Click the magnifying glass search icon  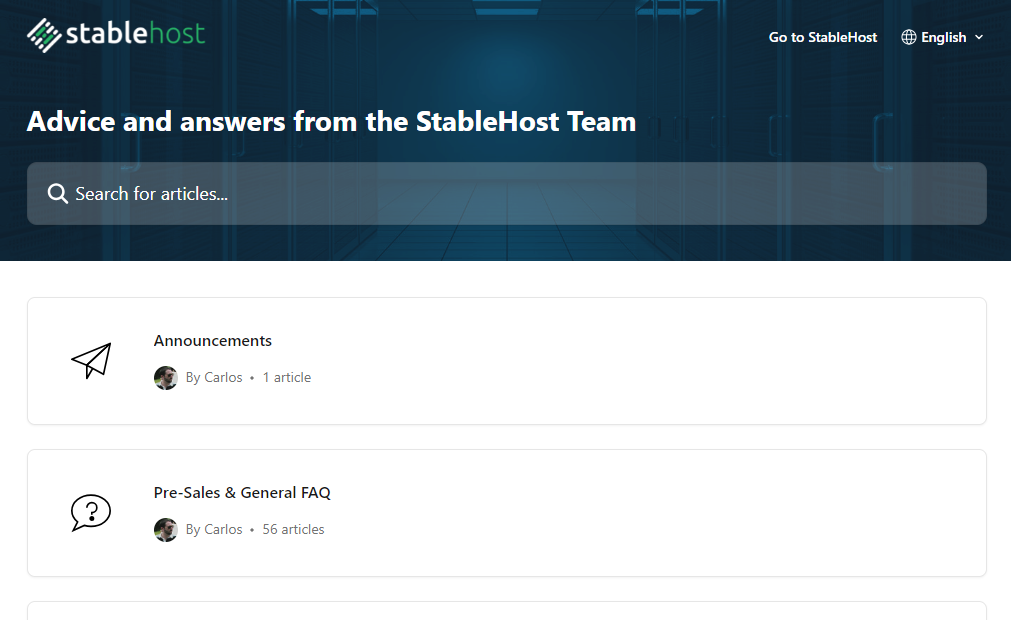pos(58,194)
